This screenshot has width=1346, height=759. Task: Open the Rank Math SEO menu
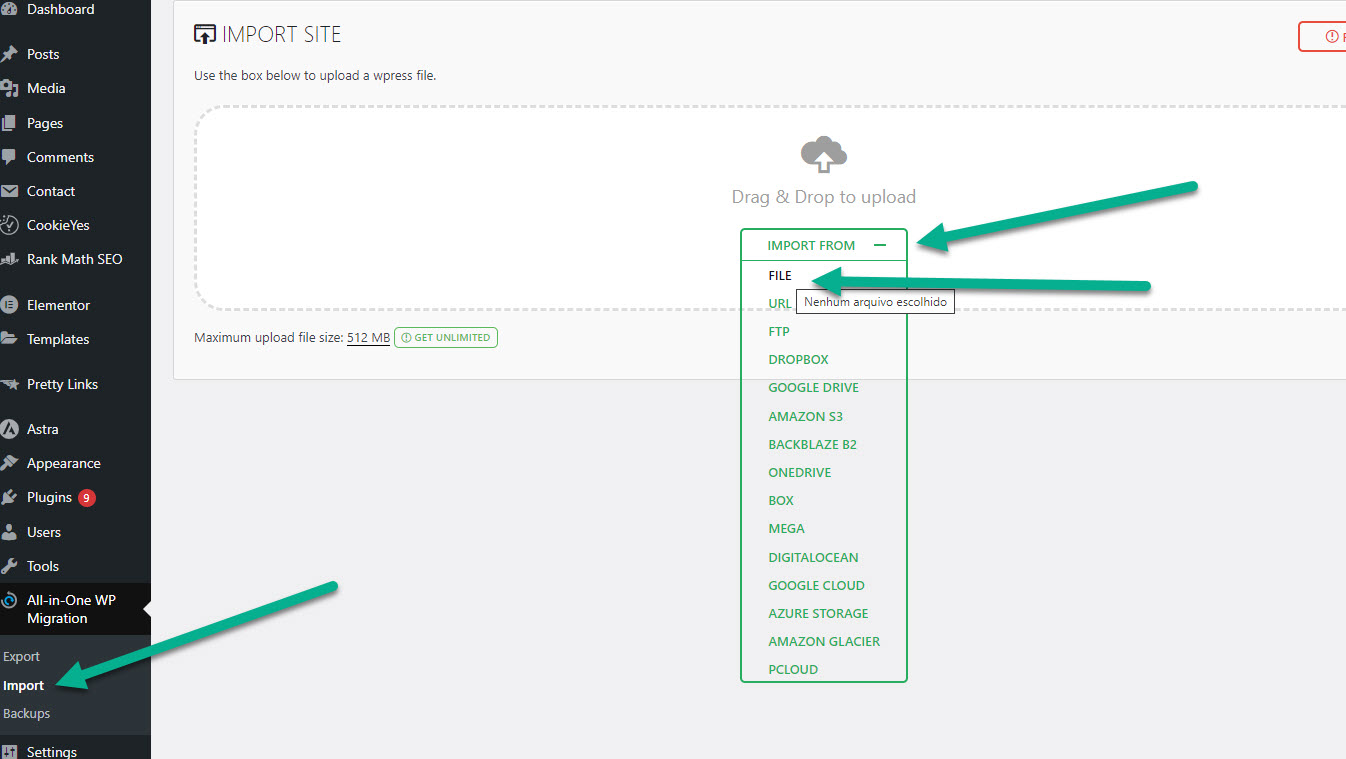pos(75,259)
